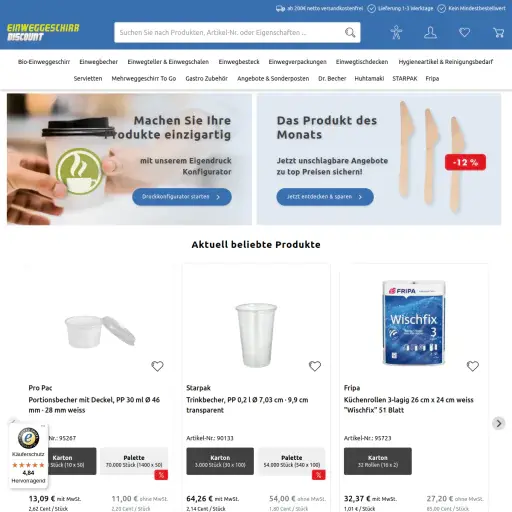Add Starpak Trinkbecher to wishlist
The height and width of the screenshot is (512, 512).
click(315, 366)
